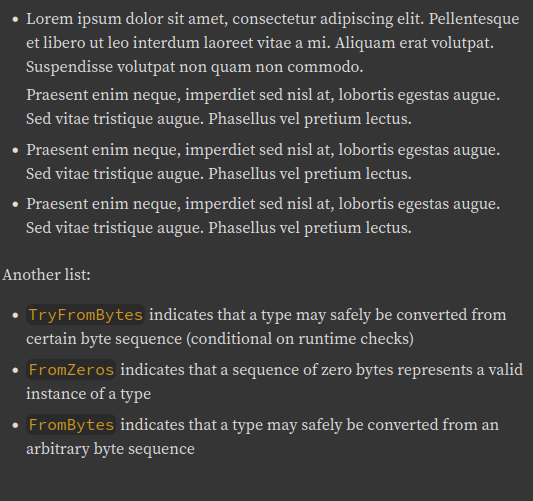The image size is (533, 501).
Task: Click the FromZeros code span
Action: point(71,370)
